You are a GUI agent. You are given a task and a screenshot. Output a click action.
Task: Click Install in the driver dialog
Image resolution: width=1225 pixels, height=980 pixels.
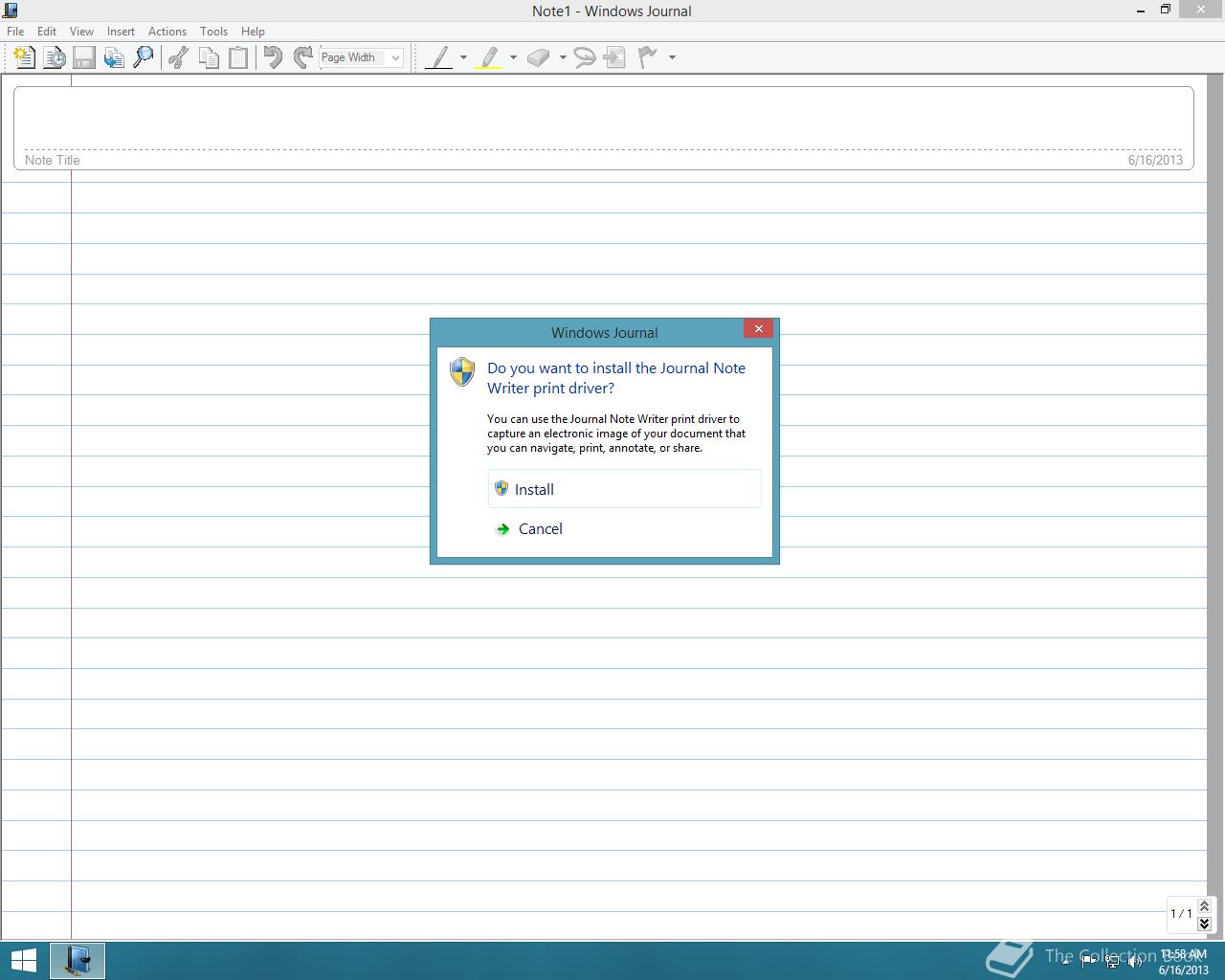tap(624, 489)
